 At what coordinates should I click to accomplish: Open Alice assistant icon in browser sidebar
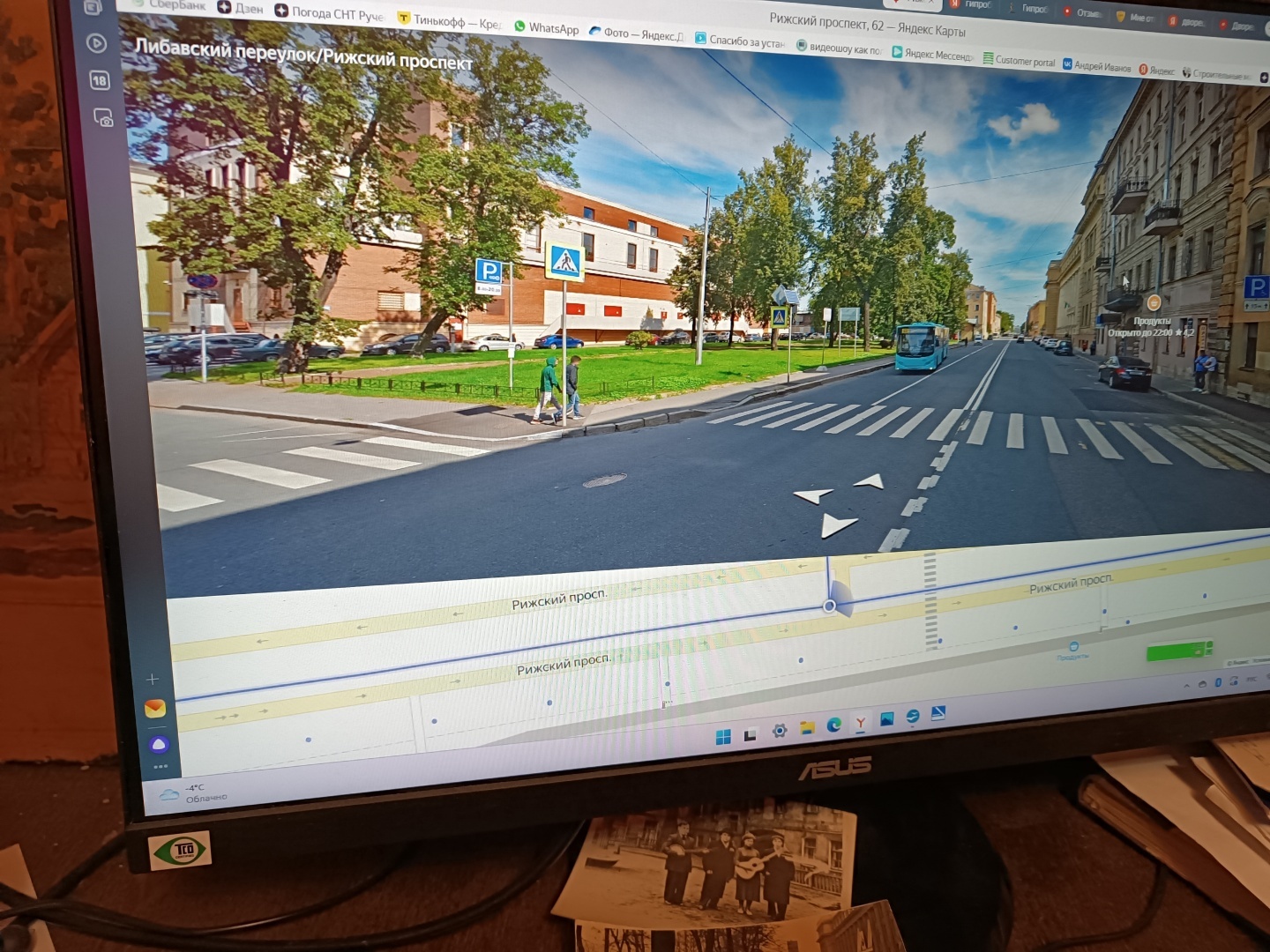(x=159, y=745)
